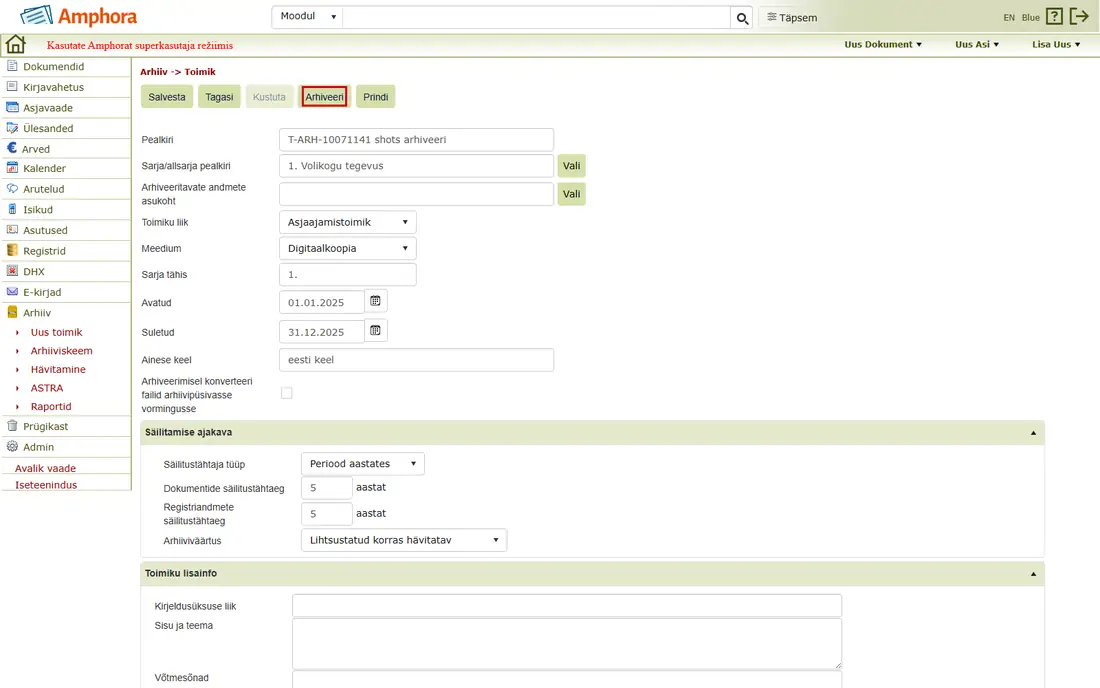
Task: Open the Hävitamine link in sidebar
Action: 58,370
